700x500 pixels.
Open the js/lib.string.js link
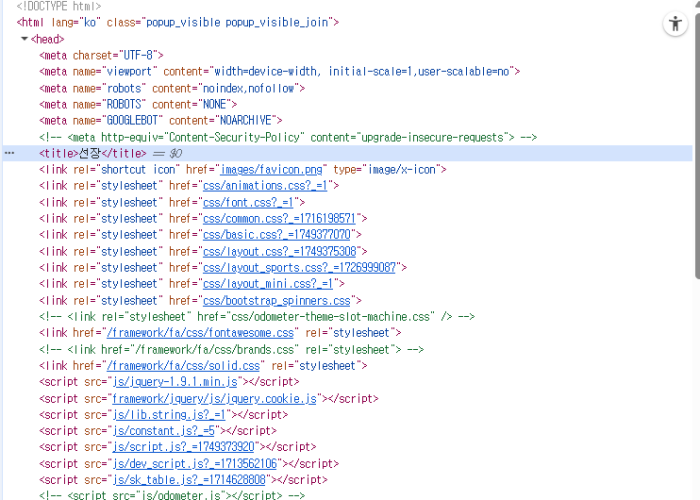pyautogui.click(x=169, y=415)
